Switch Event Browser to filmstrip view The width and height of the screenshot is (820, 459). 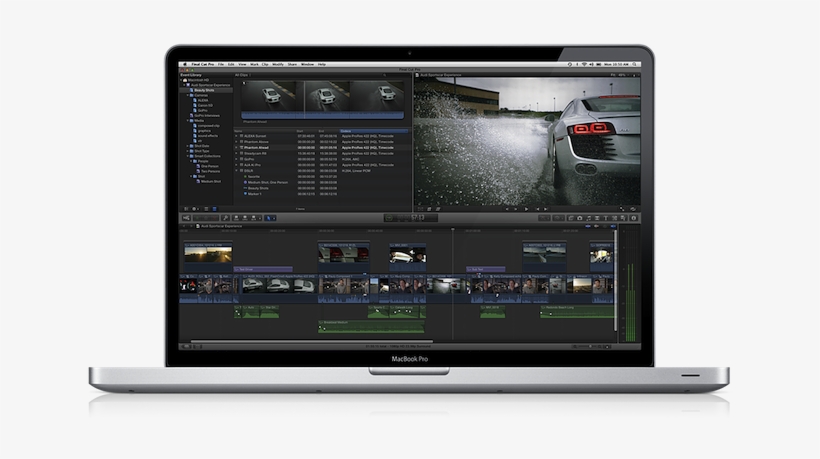(206, 209)
